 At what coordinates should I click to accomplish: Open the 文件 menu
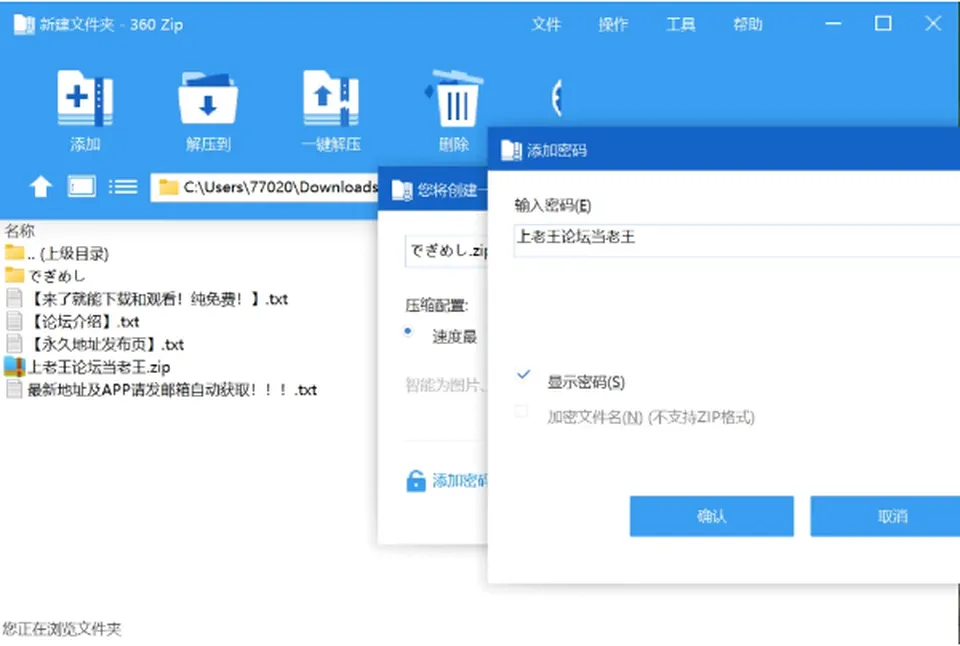(546, 24)
